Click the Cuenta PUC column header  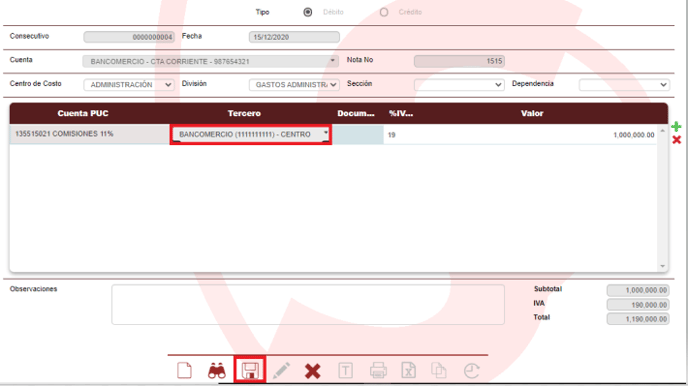(83, 113)
